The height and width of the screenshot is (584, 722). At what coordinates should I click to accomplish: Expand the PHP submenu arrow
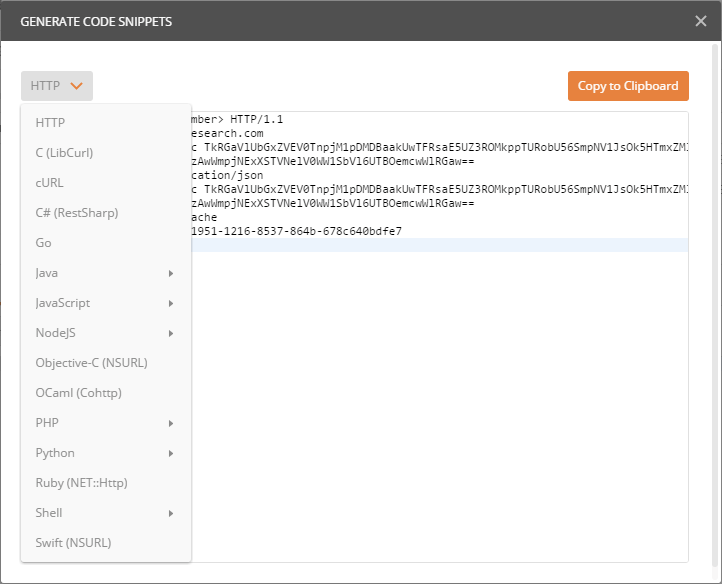(171, 423)
